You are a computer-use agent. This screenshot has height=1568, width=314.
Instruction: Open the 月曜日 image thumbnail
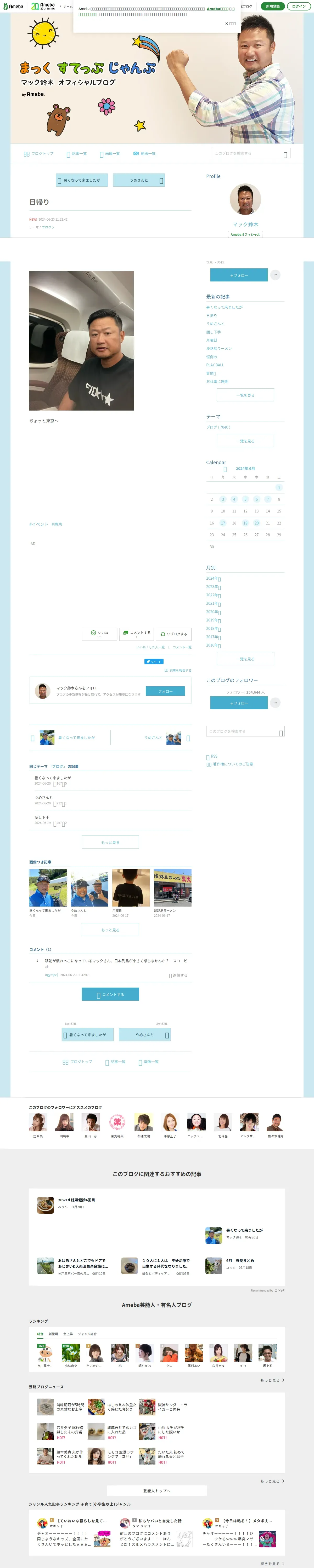click(x=131, y=887)
